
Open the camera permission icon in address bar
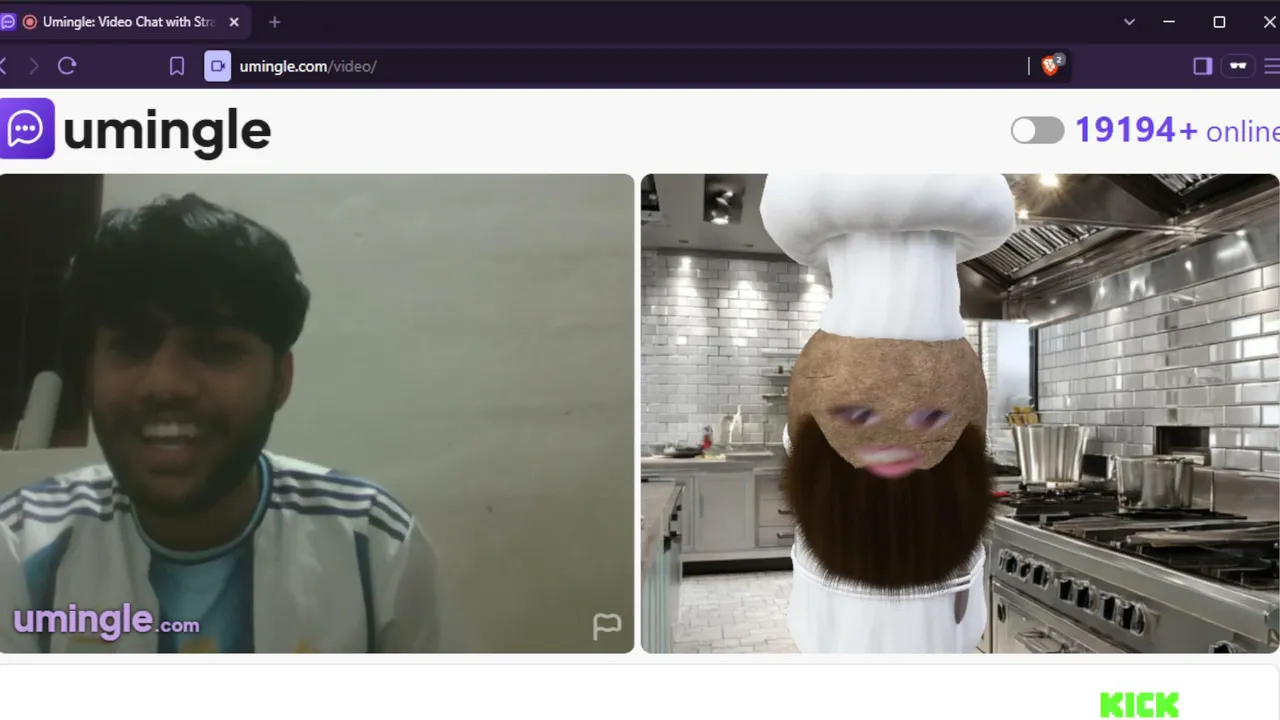(217, 66)
